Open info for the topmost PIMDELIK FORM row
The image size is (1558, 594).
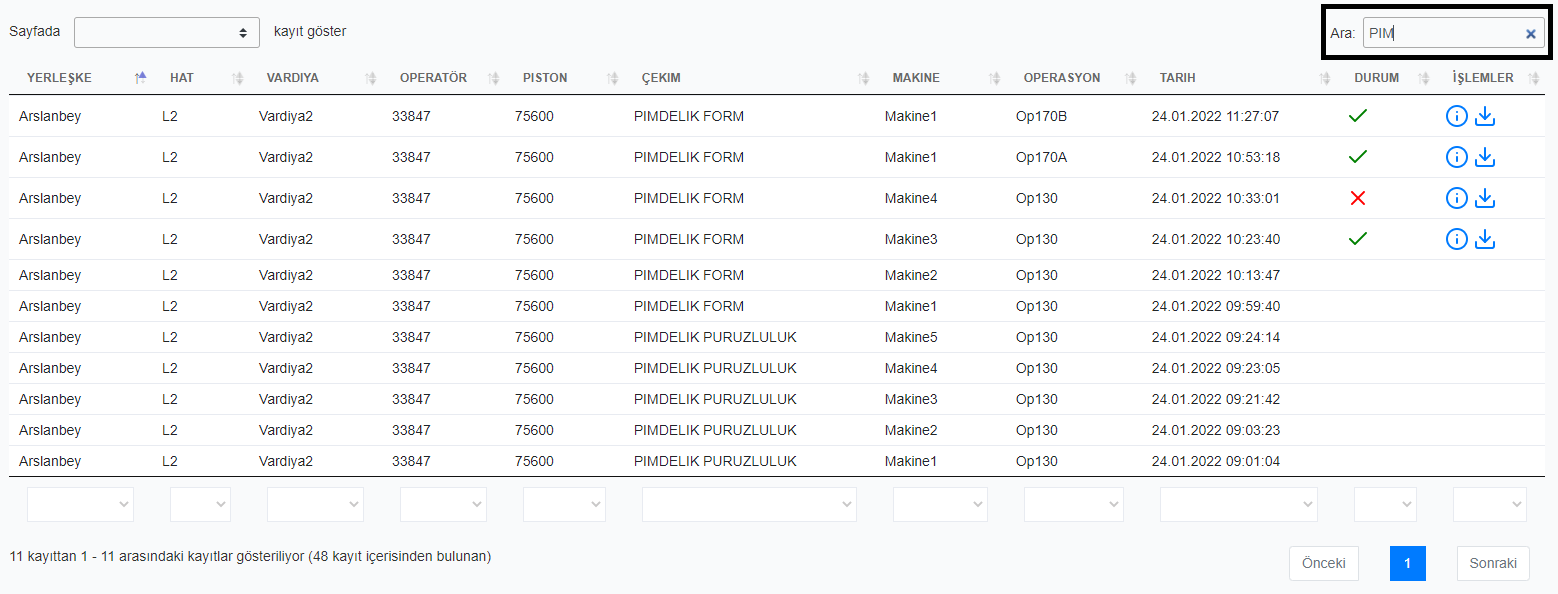click(1456, 115)
